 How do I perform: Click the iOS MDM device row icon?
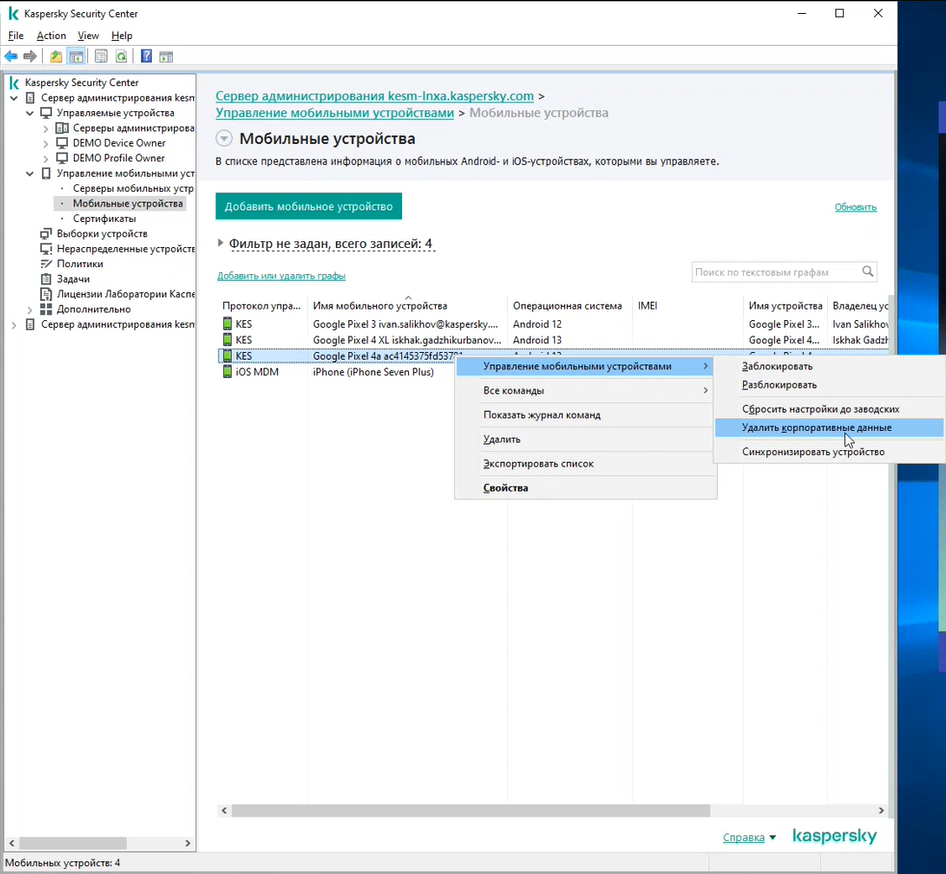tap(227, 372)
